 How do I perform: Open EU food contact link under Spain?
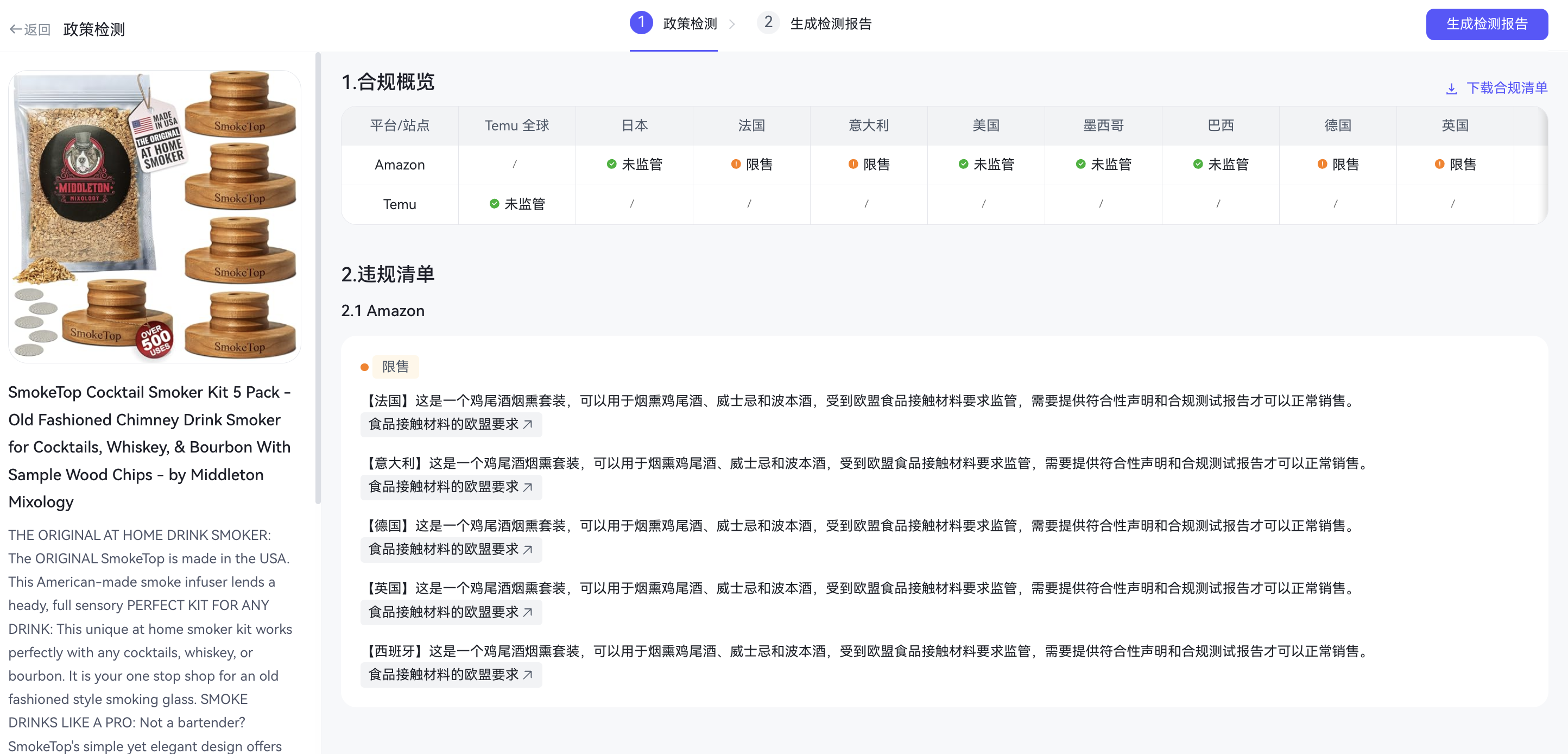coord(451,675)
